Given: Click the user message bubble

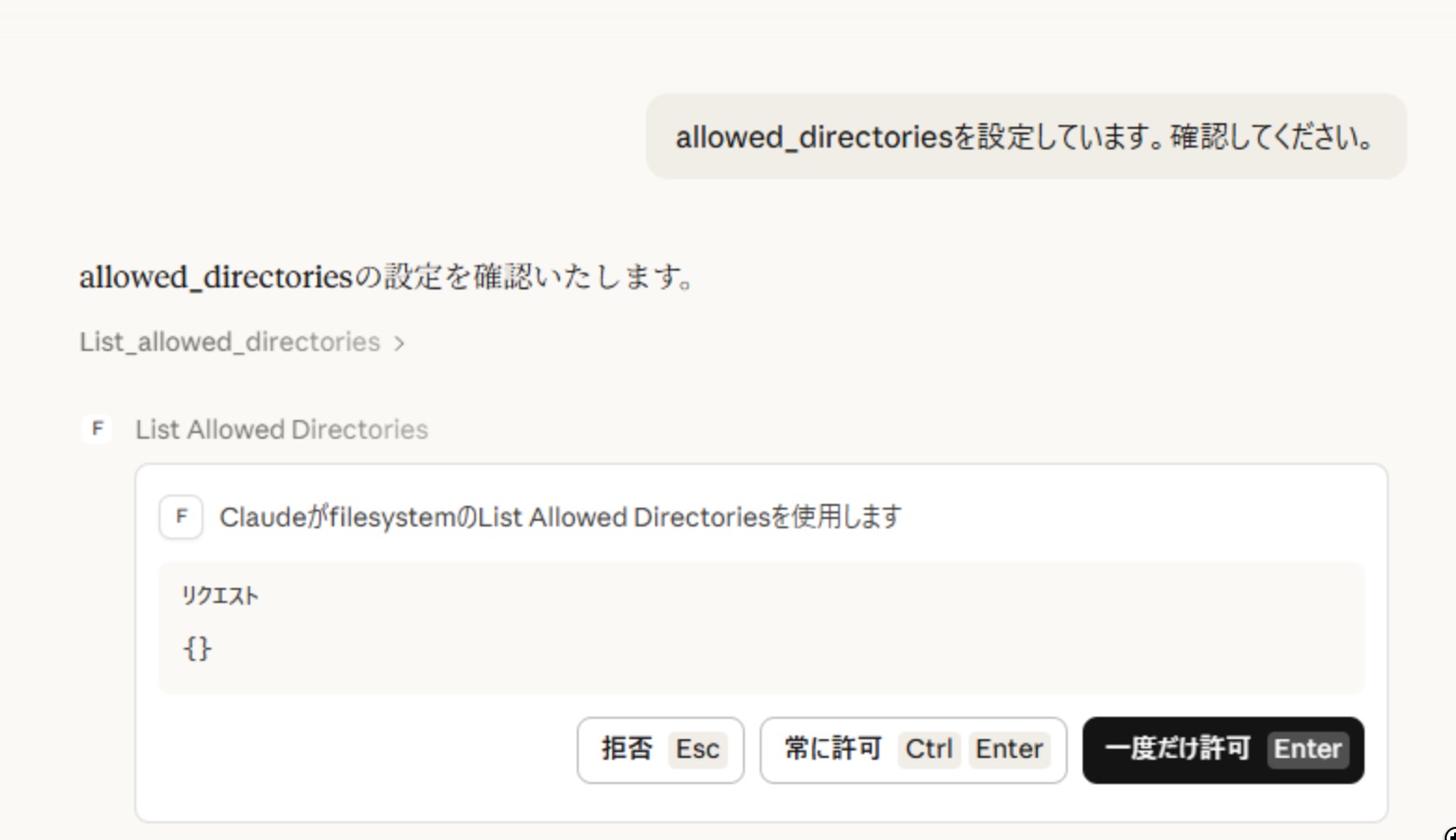Looking at the screenshot, I should click(x=1025, y=137).
